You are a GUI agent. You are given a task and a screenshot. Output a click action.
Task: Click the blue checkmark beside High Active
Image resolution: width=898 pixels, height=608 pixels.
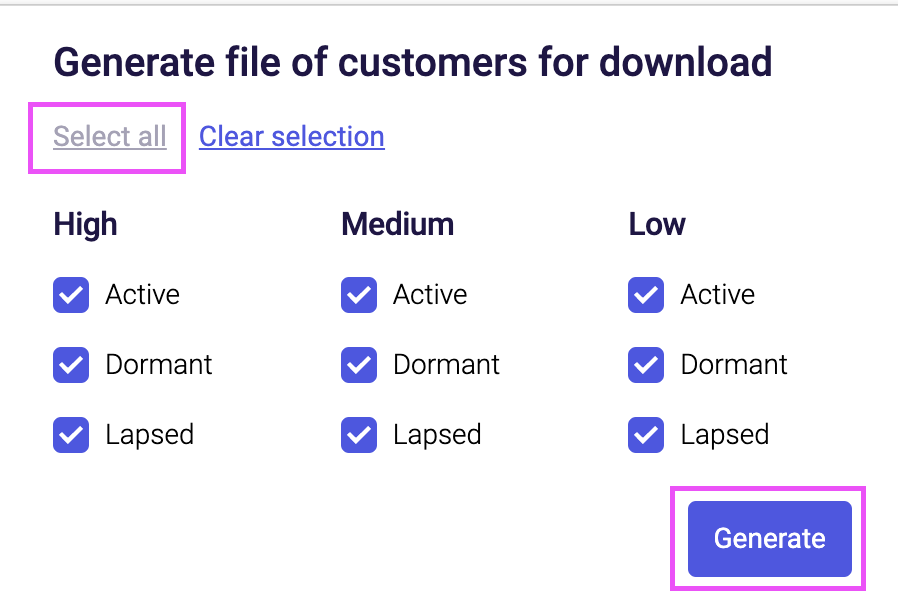tap(71, 294)
